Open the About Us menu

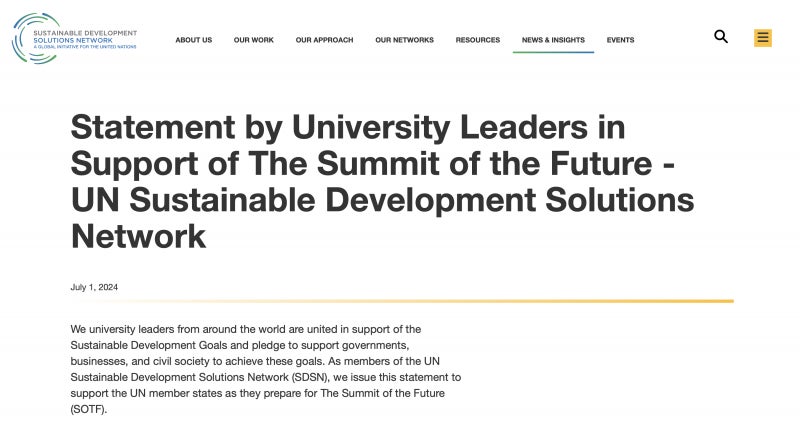[x=194, y=40]
